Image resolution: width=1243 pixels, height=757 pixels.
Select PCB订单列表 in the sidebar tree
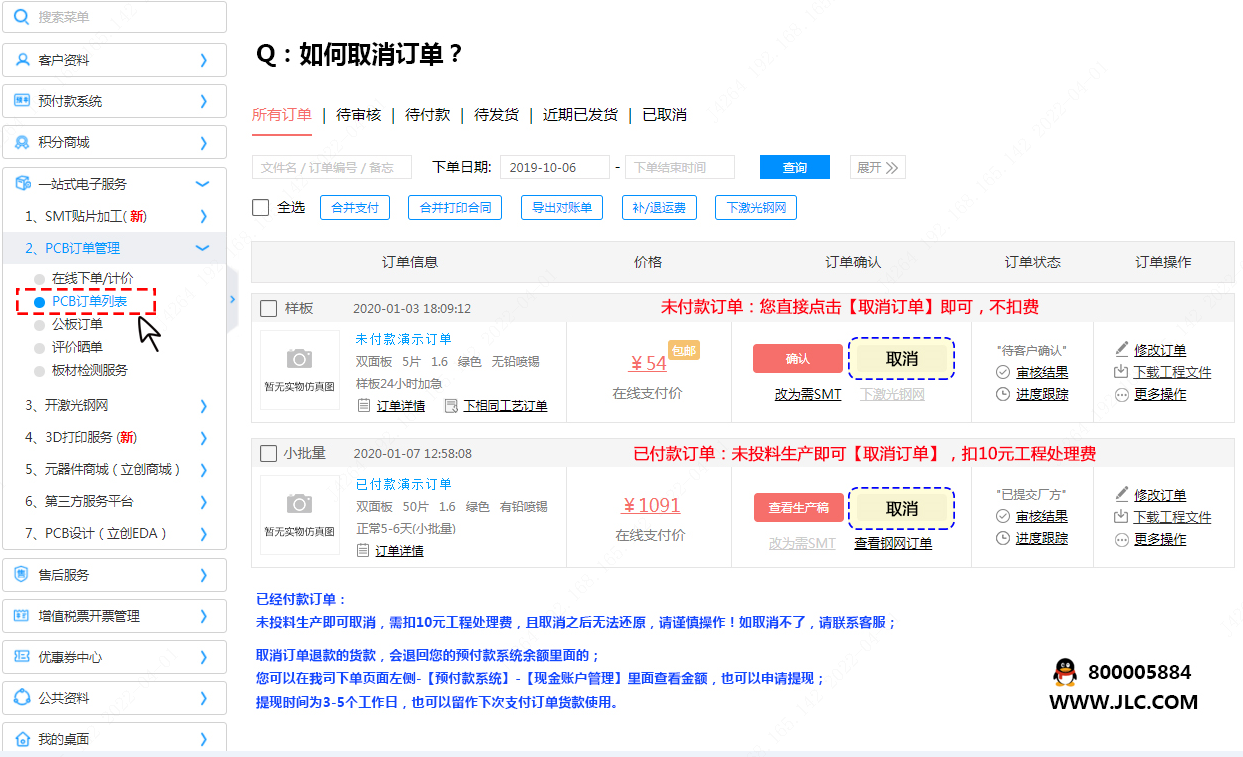pyautogui.click(x=89, y=301)
